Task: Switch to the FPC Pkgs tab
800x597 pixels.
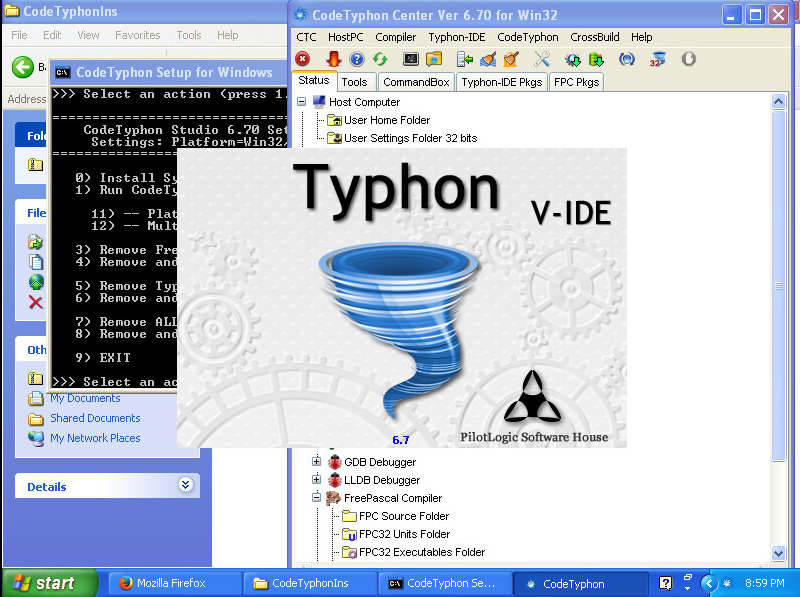Action: point(578,82)
